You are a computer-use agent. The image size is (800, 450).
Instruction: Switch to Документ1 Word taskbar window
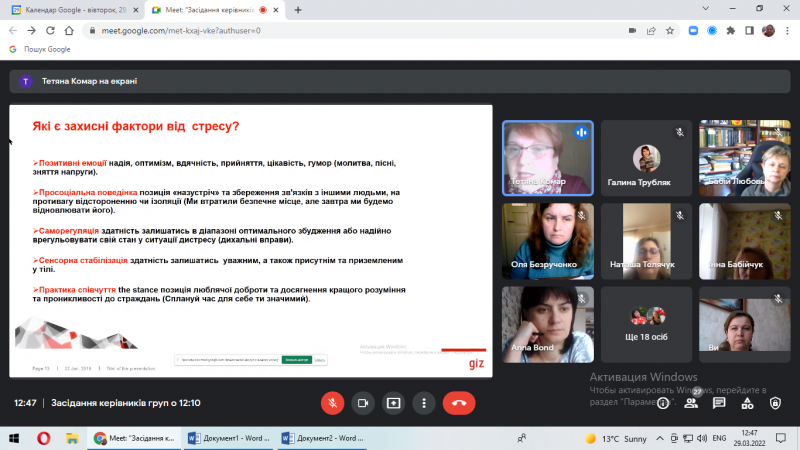coord(229,438)
